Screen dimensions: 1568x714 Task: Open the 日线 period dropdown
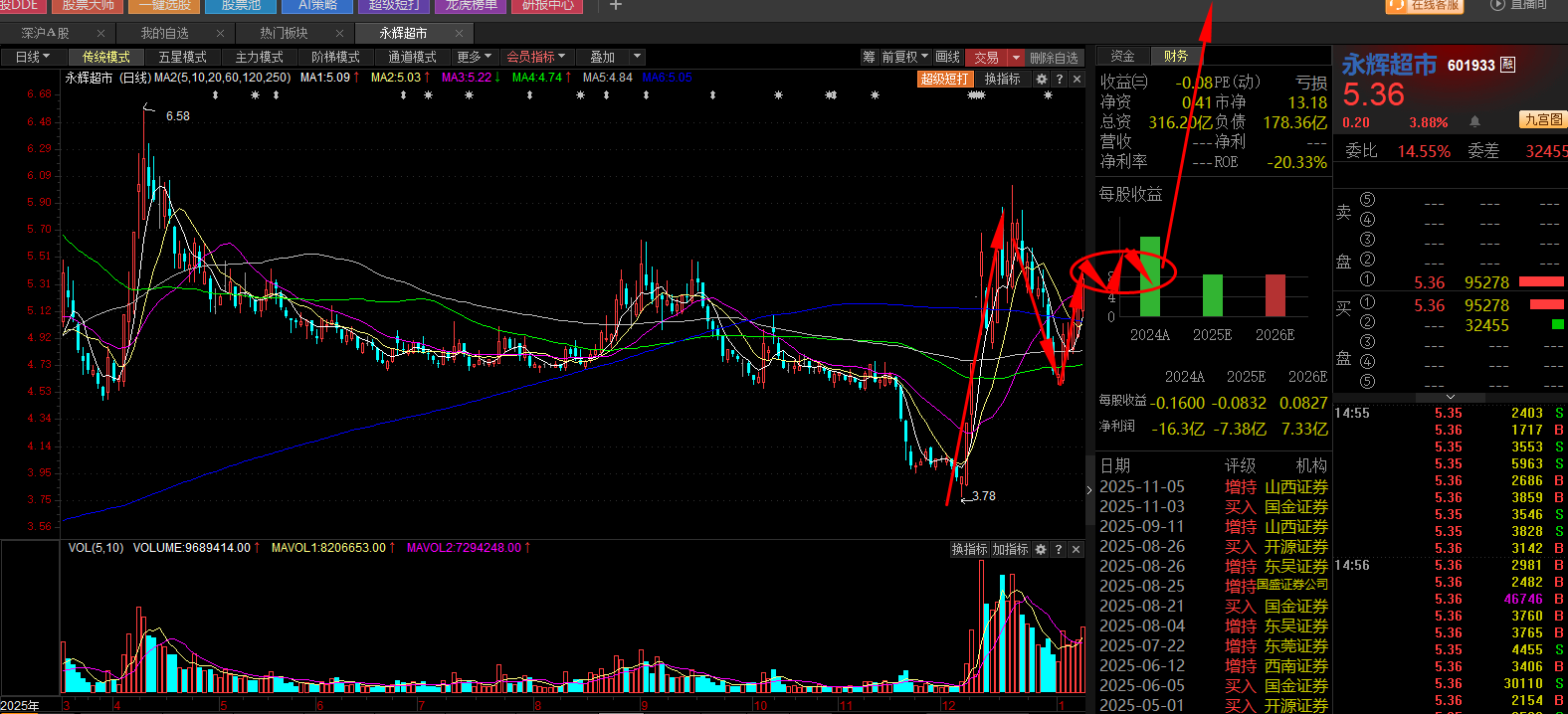point(32,57)
